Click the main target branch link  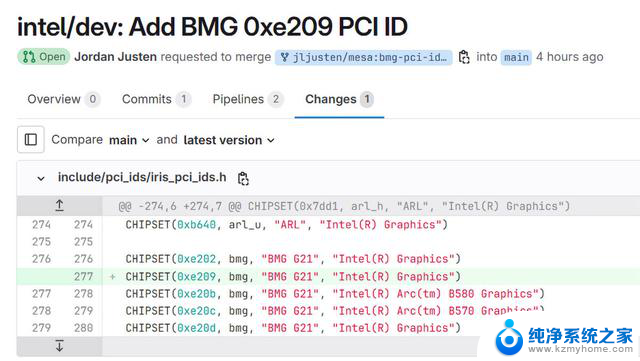point(516,58)
